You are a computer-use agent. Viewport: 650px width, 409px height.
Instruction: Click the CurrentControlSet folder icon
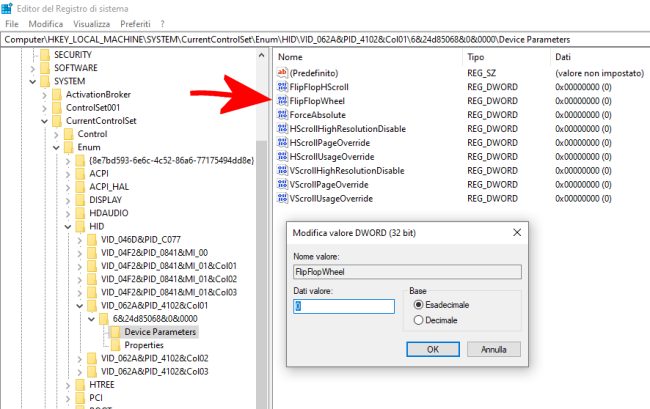pos(57,121)
